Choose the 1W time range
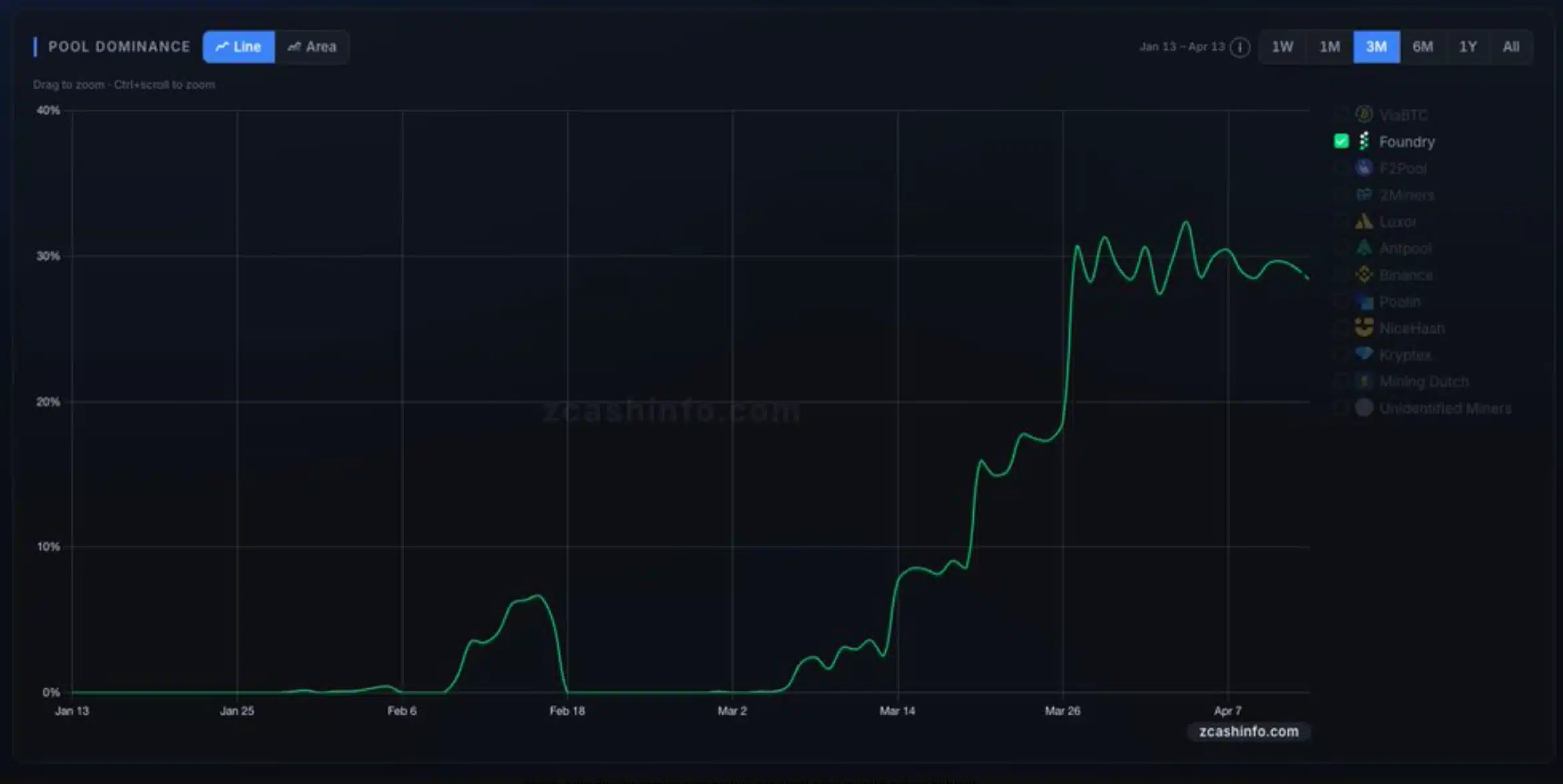 coord(1282,47)
